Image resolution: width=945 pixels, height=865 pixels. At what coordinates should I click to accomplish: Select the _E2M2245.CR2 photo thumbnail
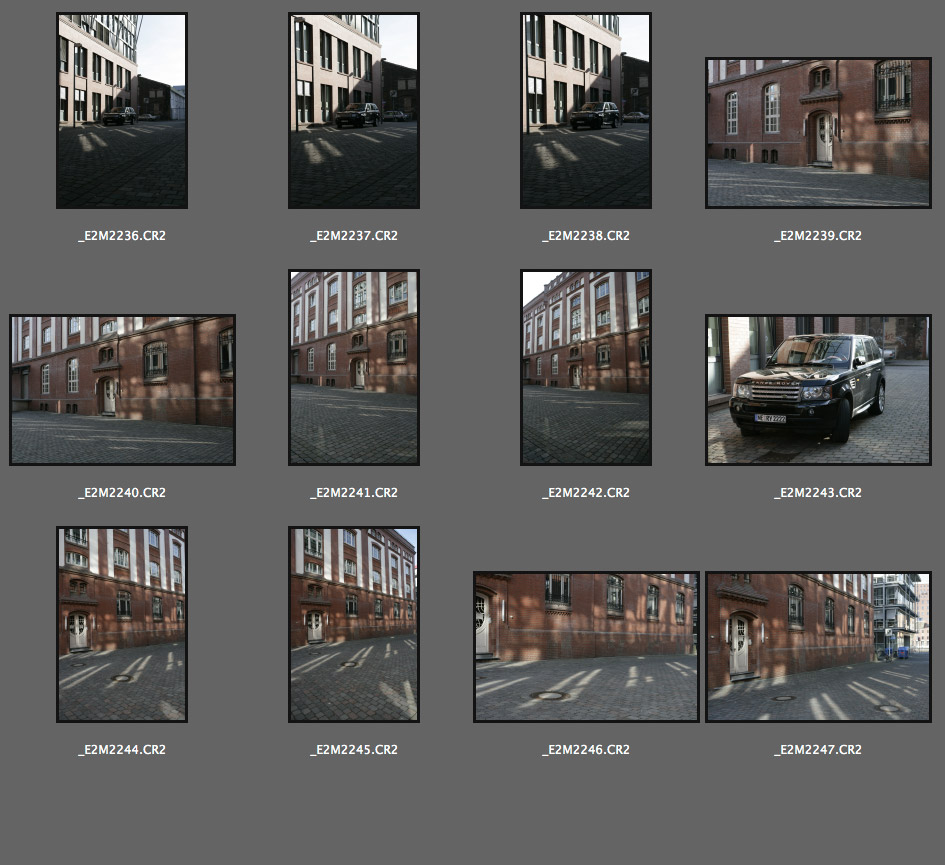coord(354,625)
